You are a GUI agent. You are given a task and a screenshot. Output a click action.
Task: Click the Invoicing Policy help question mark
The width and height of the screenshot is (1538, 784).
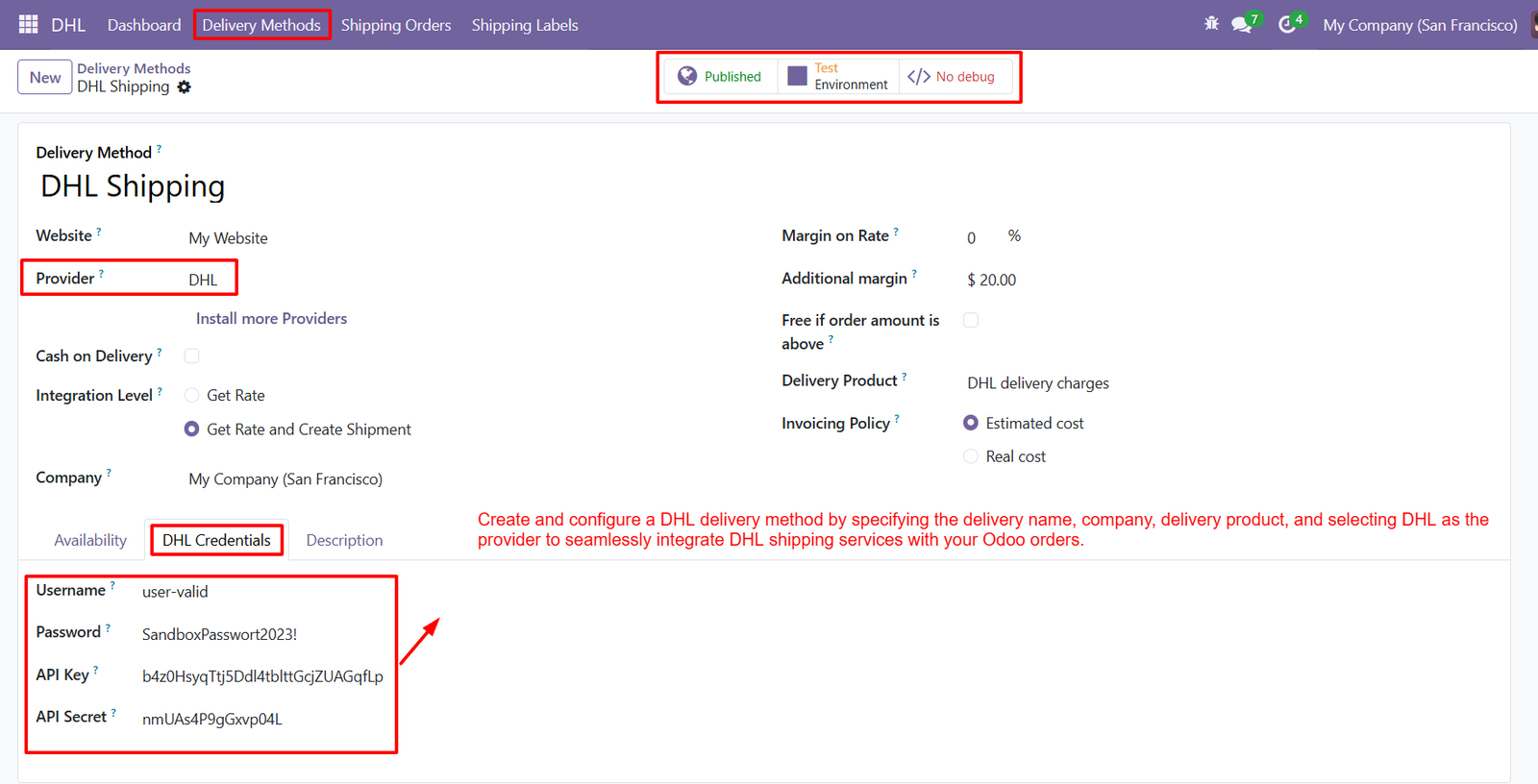pos(897,419)
